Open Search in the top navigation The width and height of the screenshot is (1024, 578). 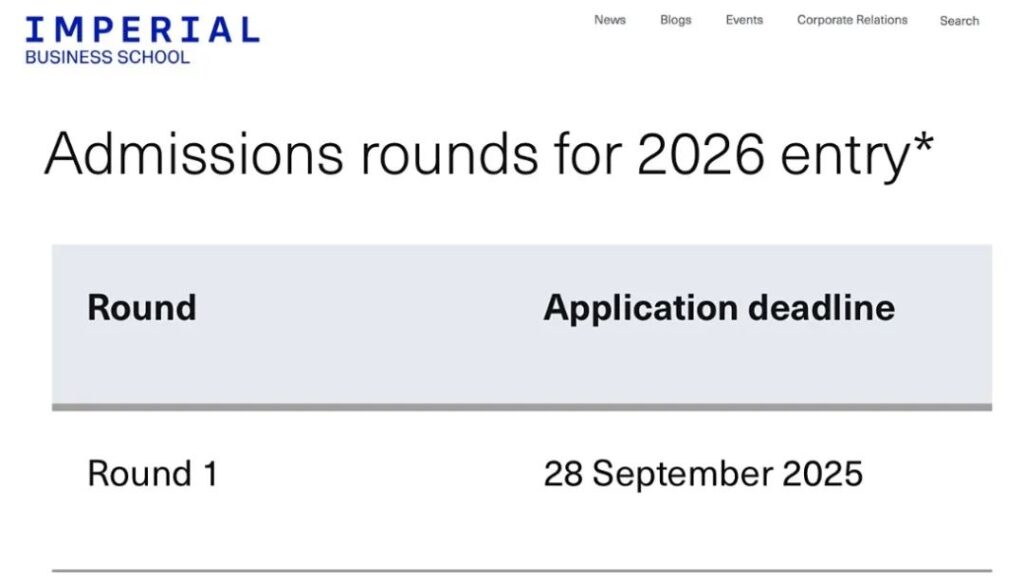[959, 21]
